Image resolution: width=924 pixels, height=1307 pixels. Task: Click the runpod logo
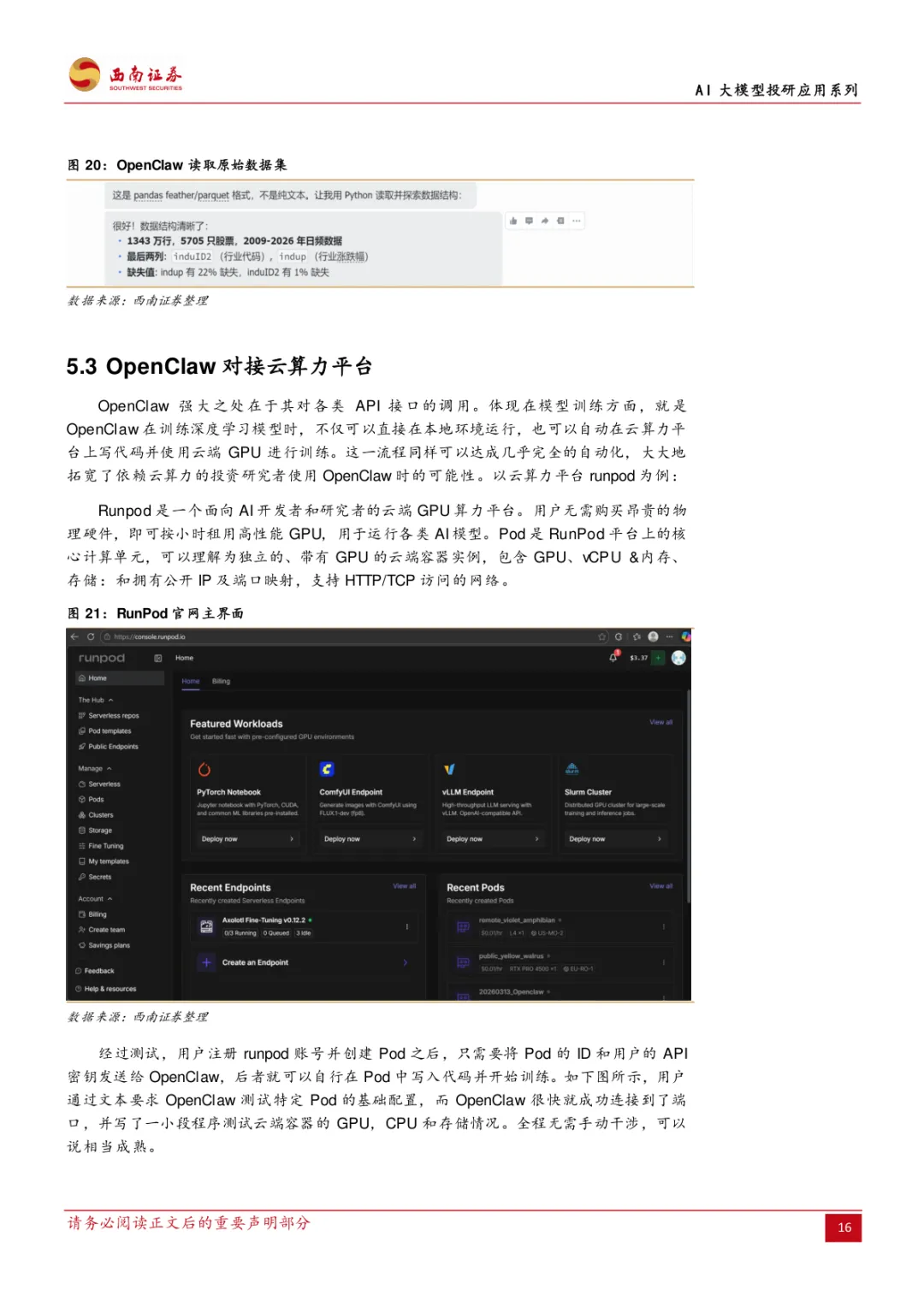click(102, 658)
